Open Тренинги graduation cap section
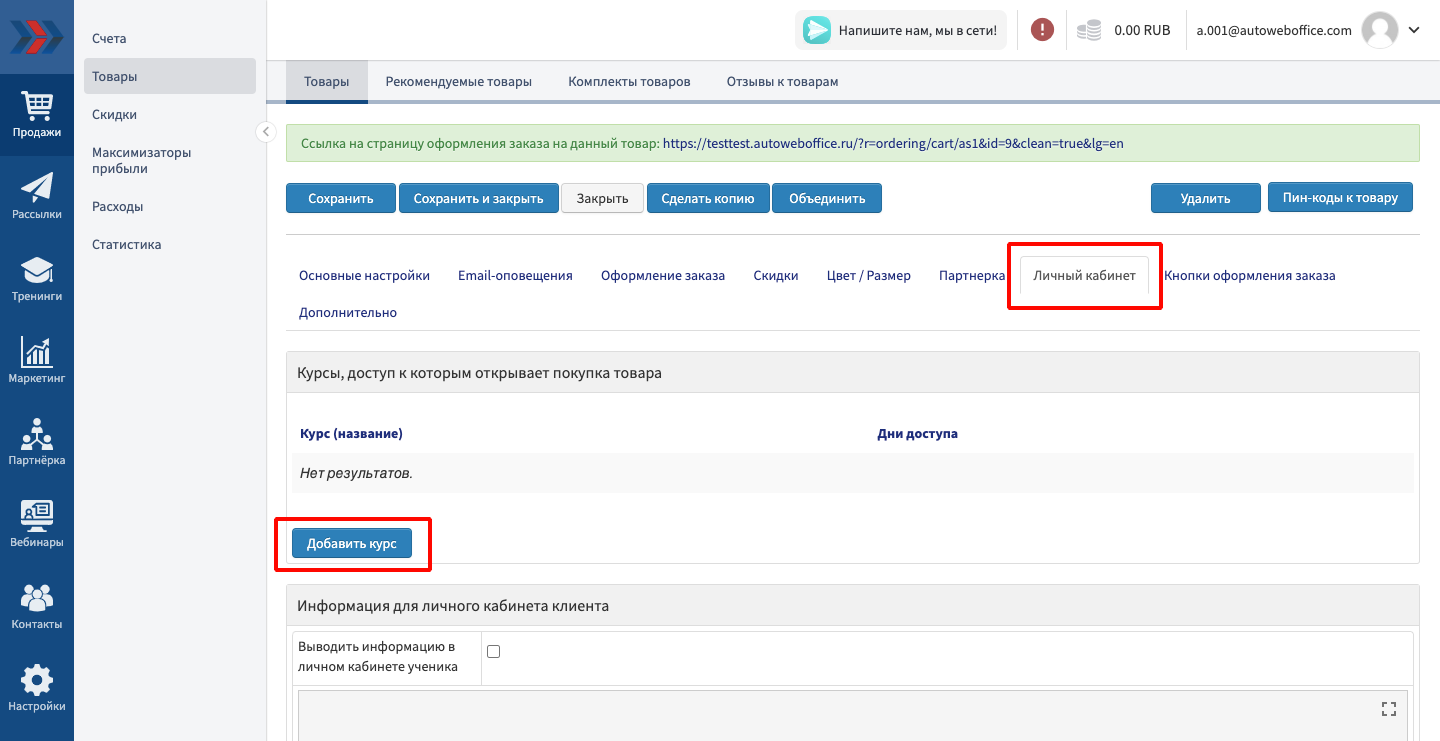 37,278
